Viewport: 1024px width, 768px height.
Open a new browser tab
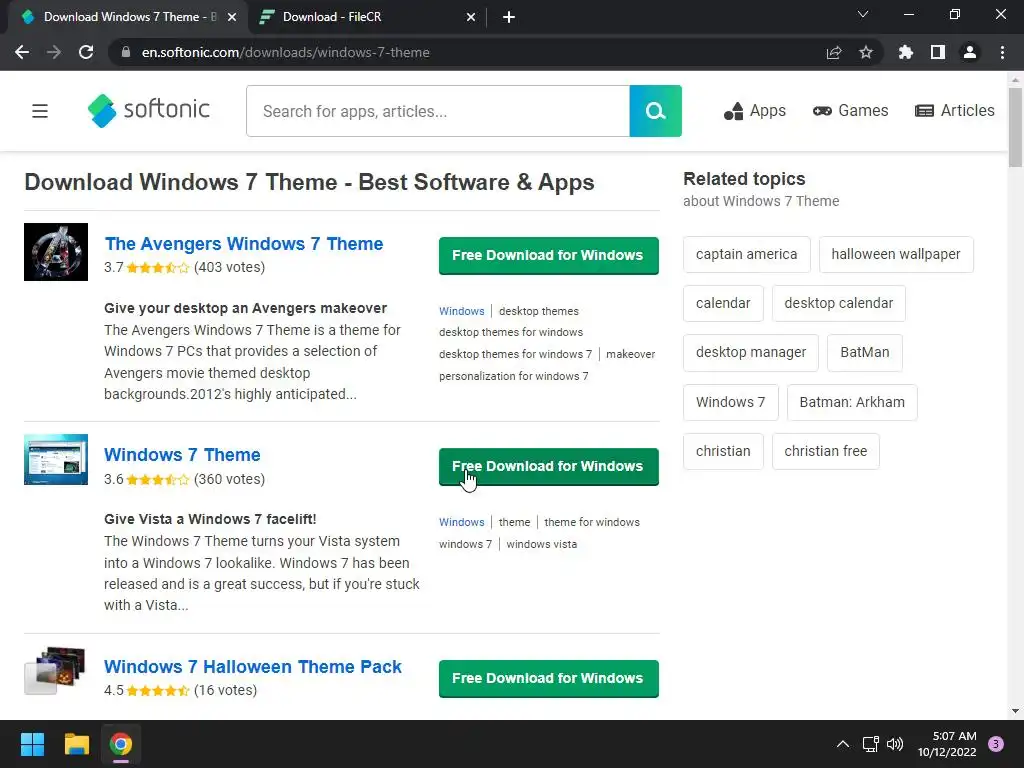click(x=509, y=17)
